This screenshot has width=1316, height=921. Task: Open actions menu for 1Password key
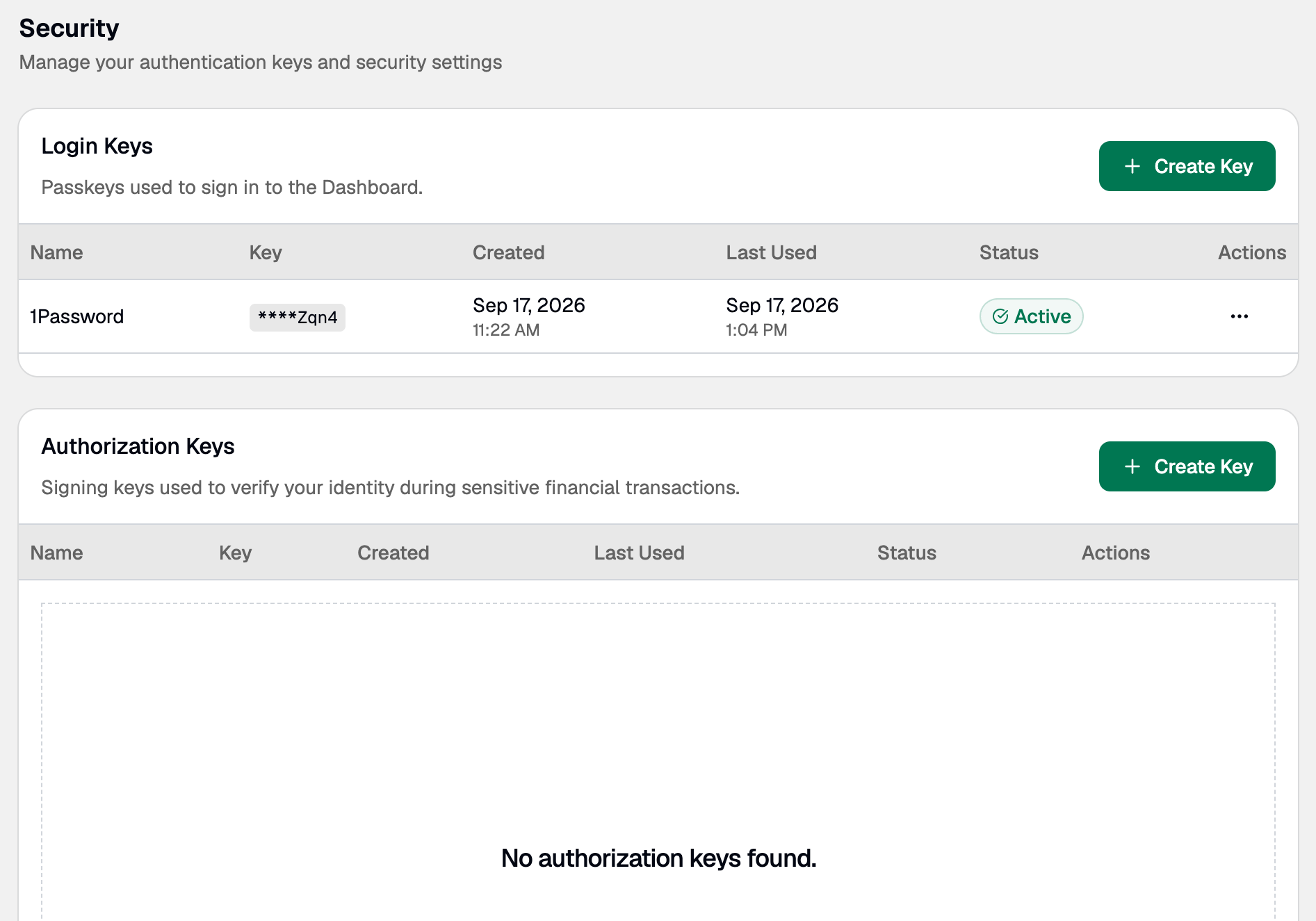pyautogui.click(x=1239, y=316)
